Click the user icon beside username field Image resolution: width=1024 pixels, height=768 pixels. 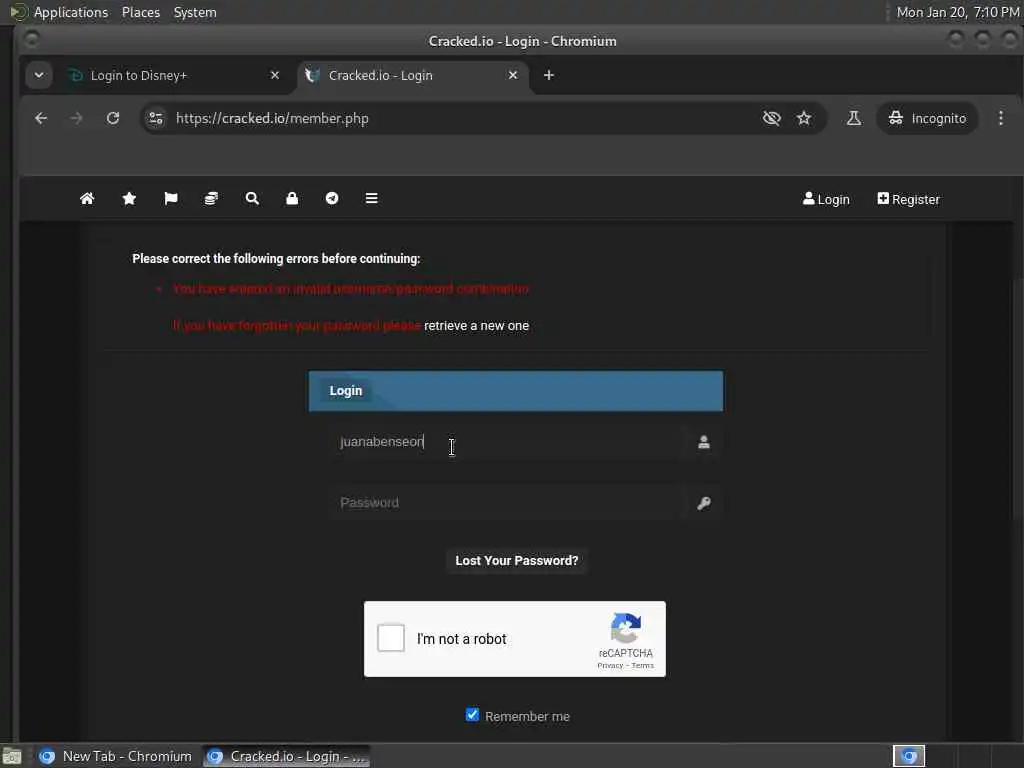703,442
